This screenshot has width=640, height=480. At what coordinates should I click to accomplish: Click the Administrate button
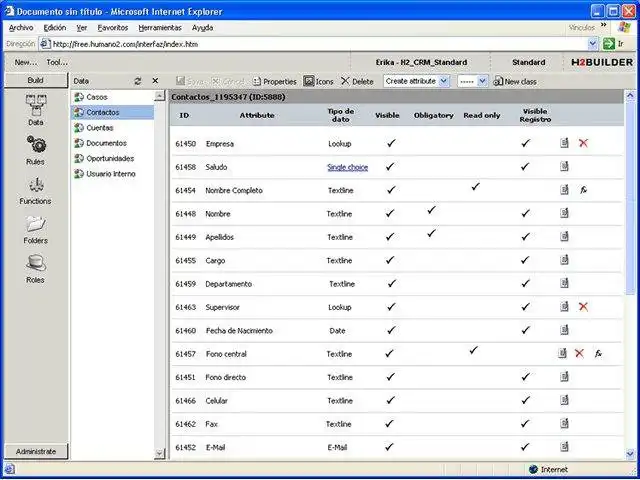pos(35,451)
